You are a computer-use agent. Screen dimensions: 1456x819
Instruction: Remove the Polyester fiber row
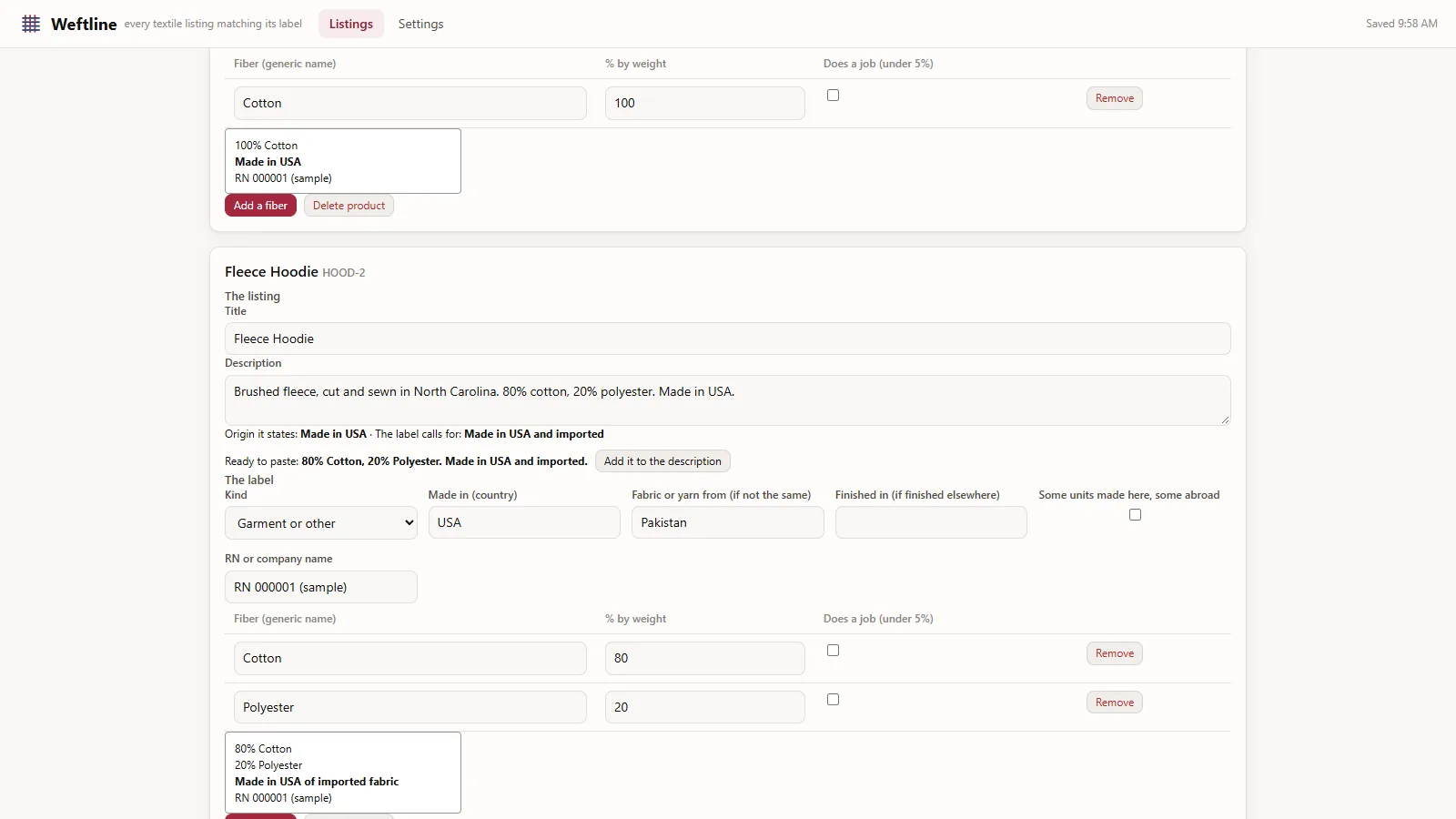[x=1114, y=703]
